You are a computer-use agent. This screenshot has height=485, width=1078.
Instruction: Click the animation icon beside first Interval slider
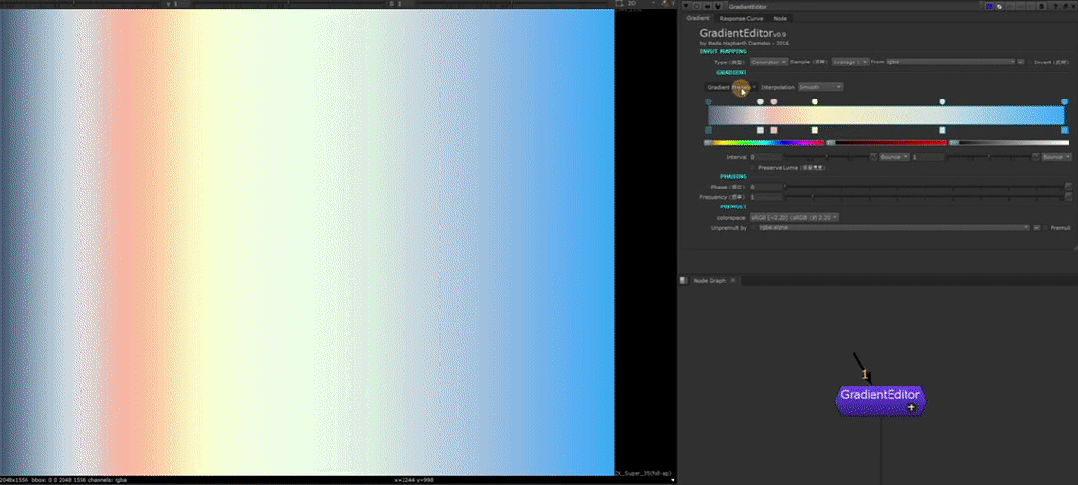873,158
